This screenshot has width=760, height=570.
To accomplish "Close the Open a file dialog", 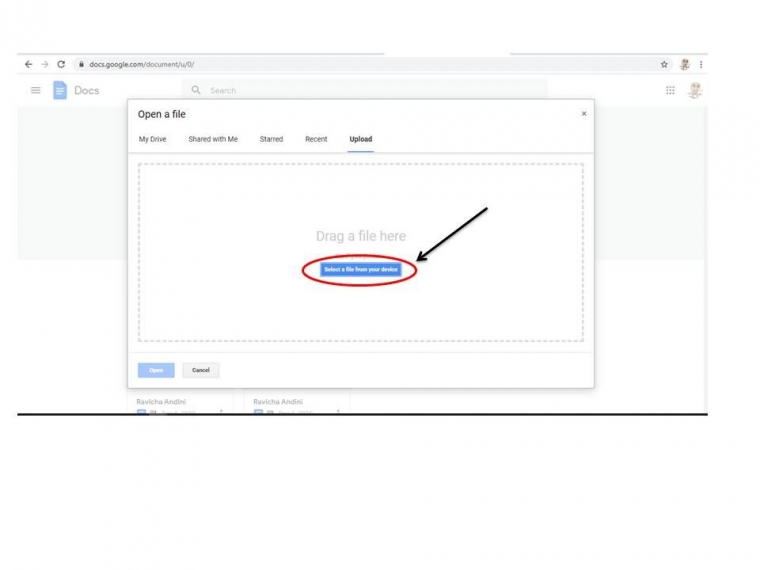I will [584, 113].
